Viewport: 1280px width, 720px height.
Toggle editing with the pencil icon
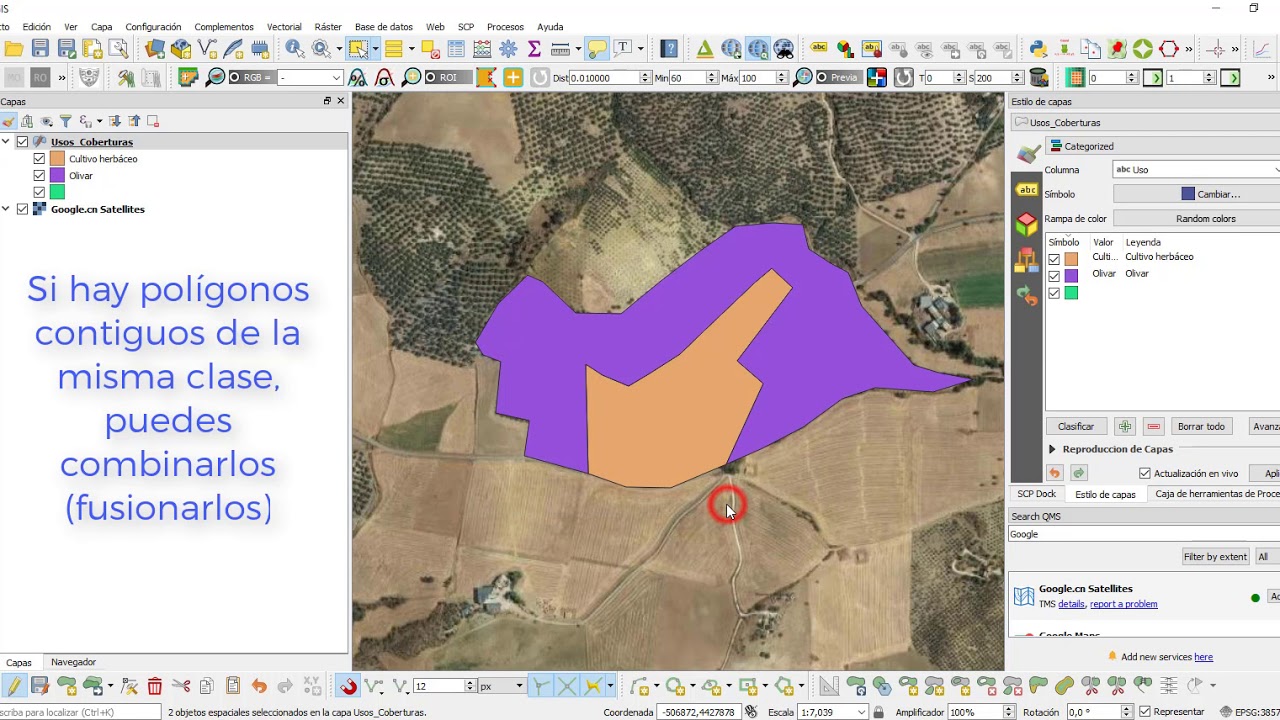tap(14, 686)
